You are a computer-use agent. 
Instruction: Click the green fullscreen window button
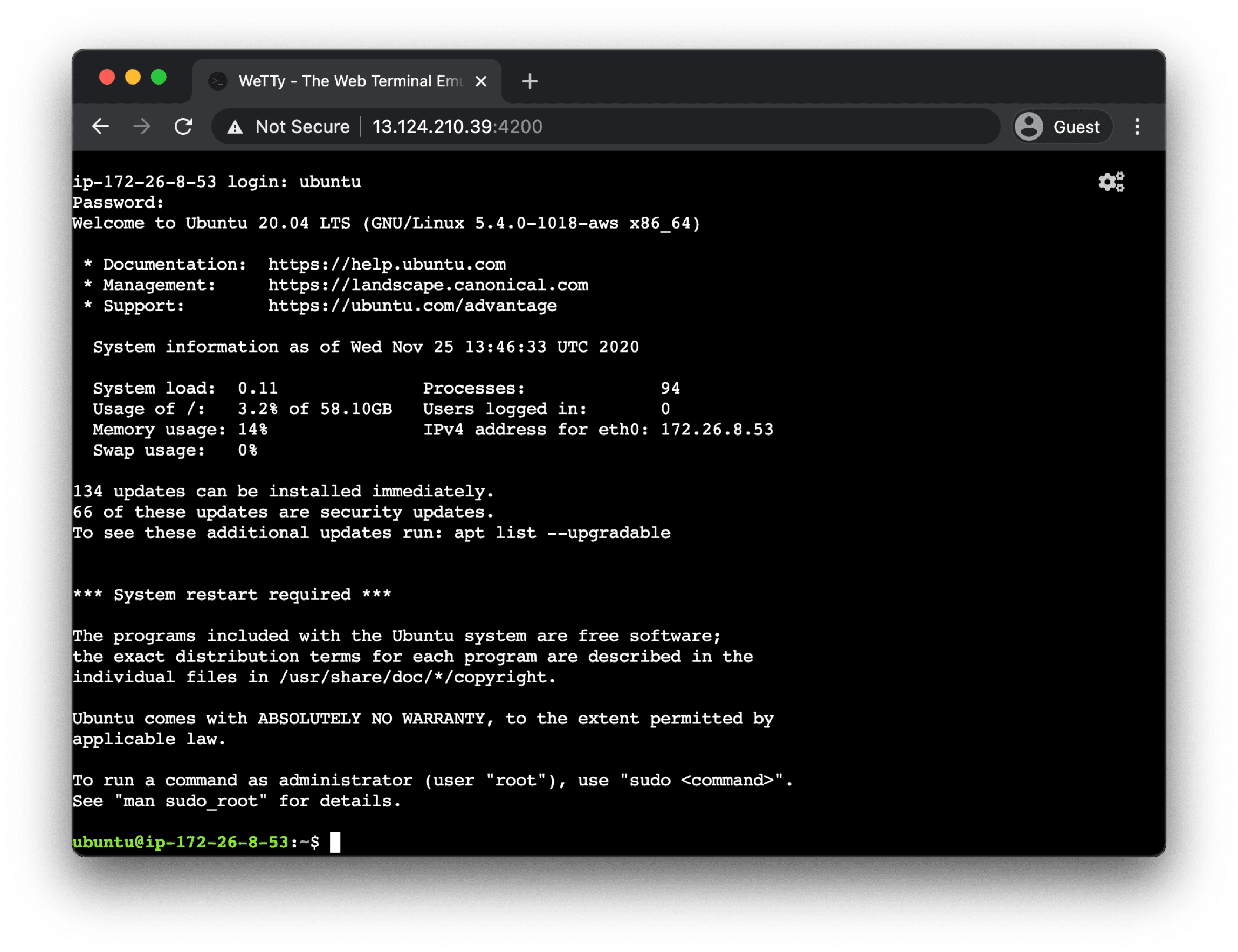tap(159, 77)
